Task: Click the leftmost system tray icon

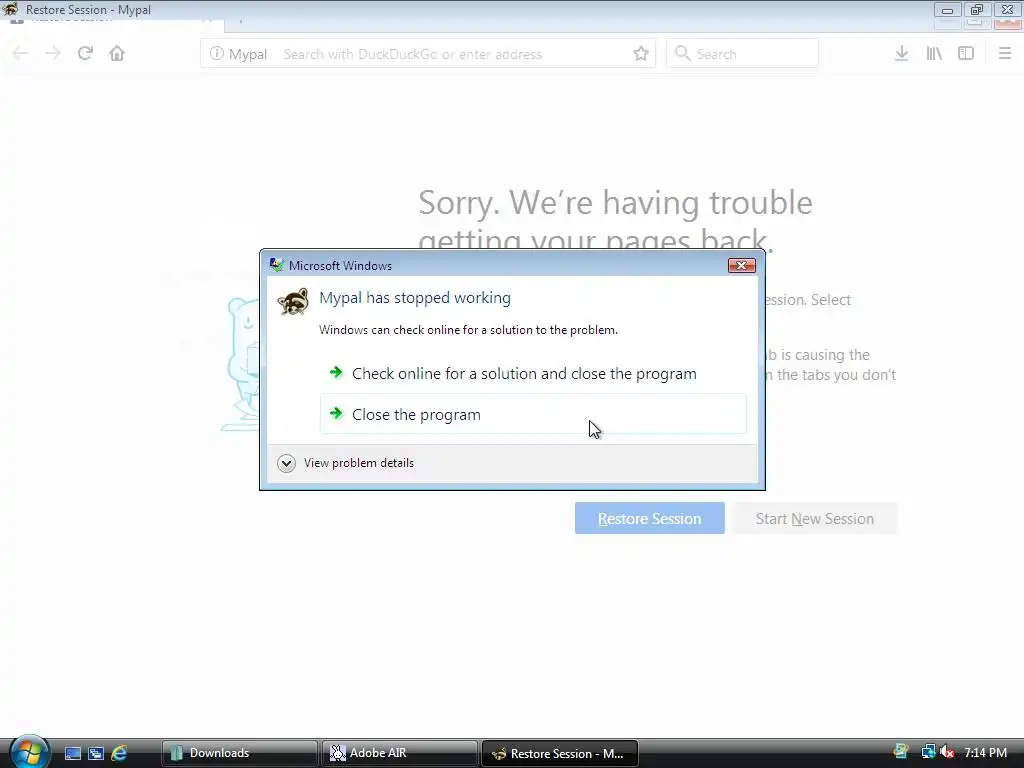Action: coord(901,752)
